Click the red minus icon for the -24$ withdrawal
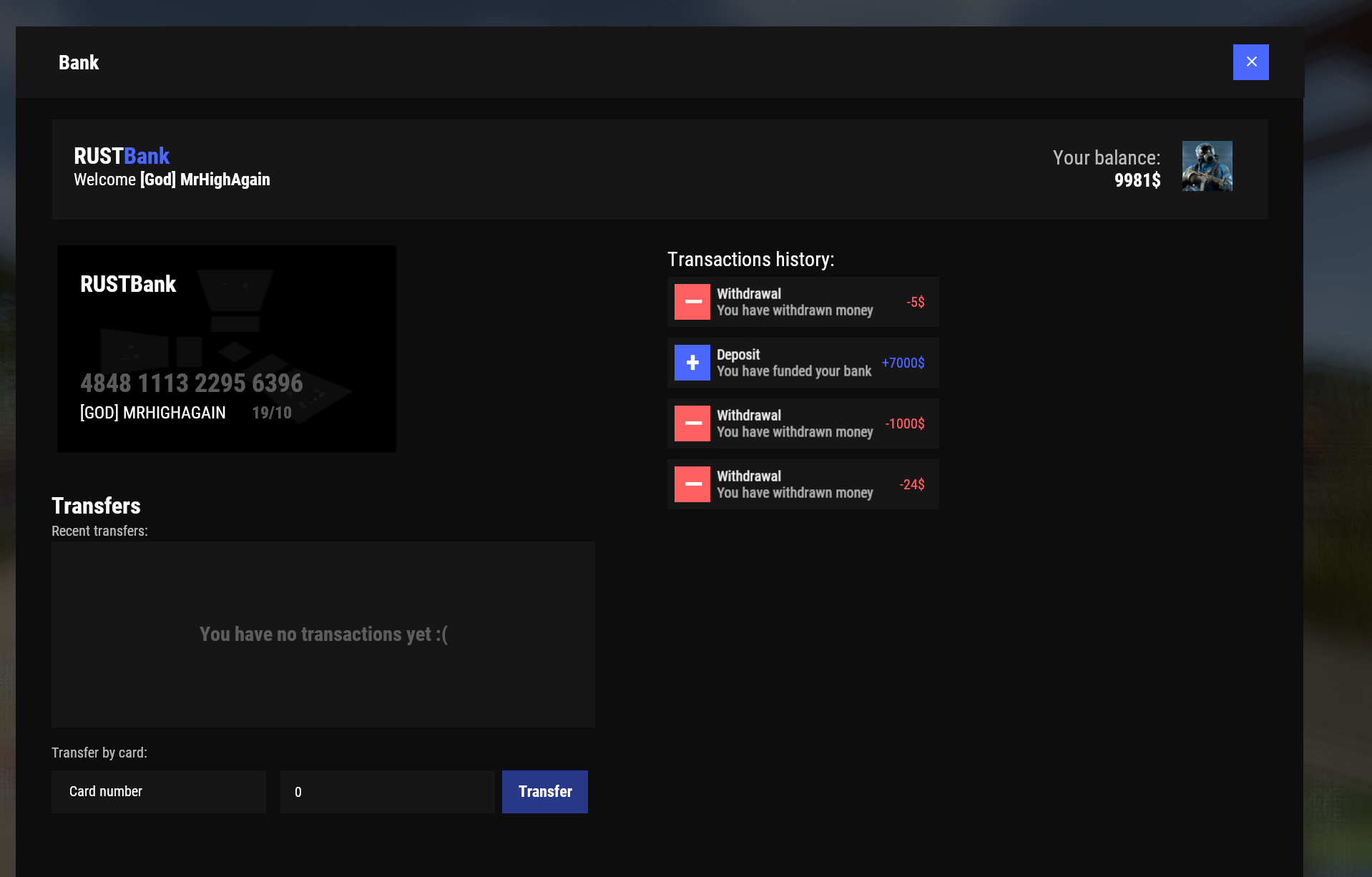Screen dimensions: 1372x877 692,484
